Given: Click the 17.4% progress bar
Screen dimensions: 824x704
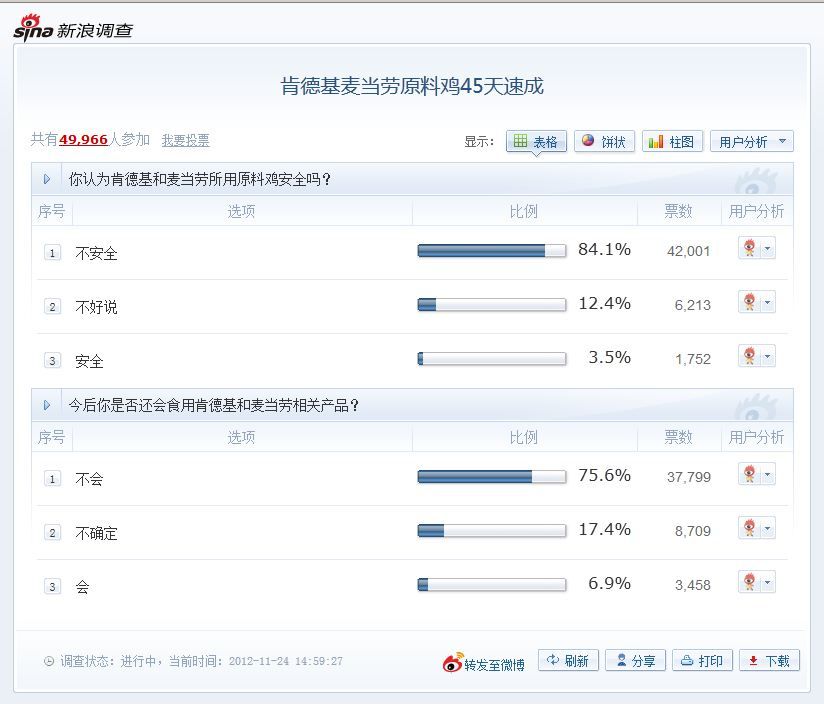Looking at the screenshot, I should [492, 531].
